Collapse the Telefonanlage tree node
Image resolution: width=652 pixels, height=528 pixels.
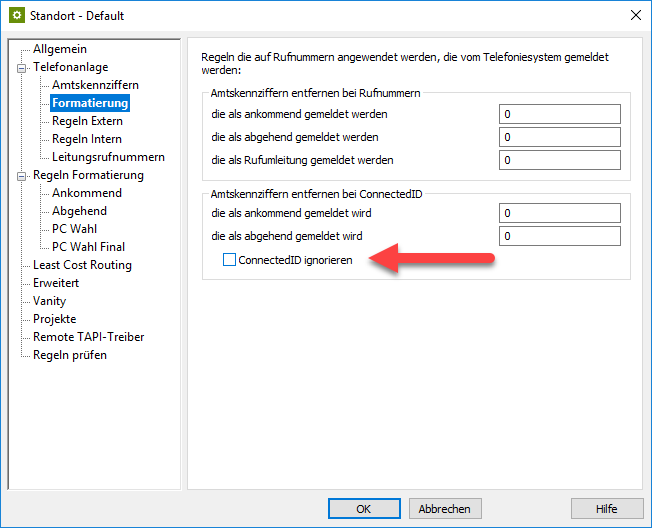(21, 68)
